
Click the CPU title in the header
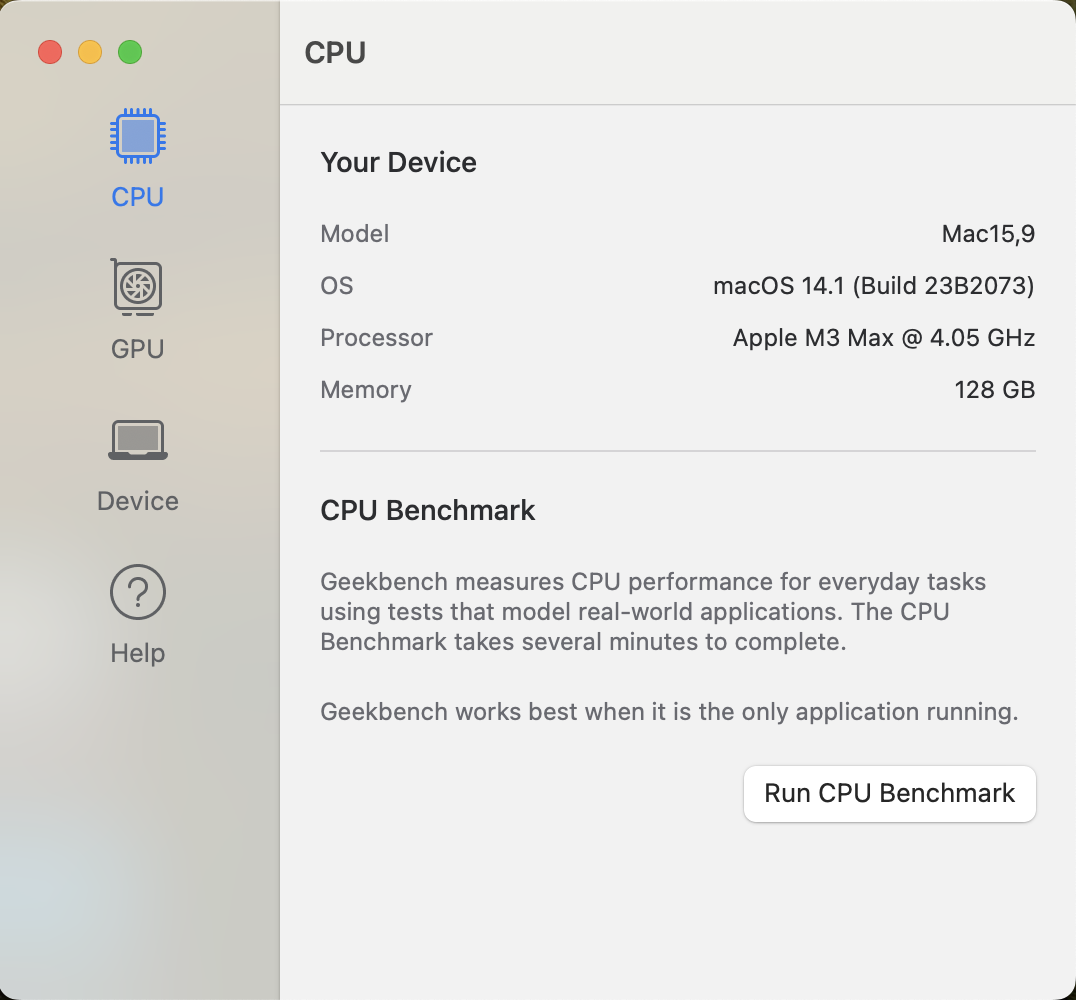335,52
